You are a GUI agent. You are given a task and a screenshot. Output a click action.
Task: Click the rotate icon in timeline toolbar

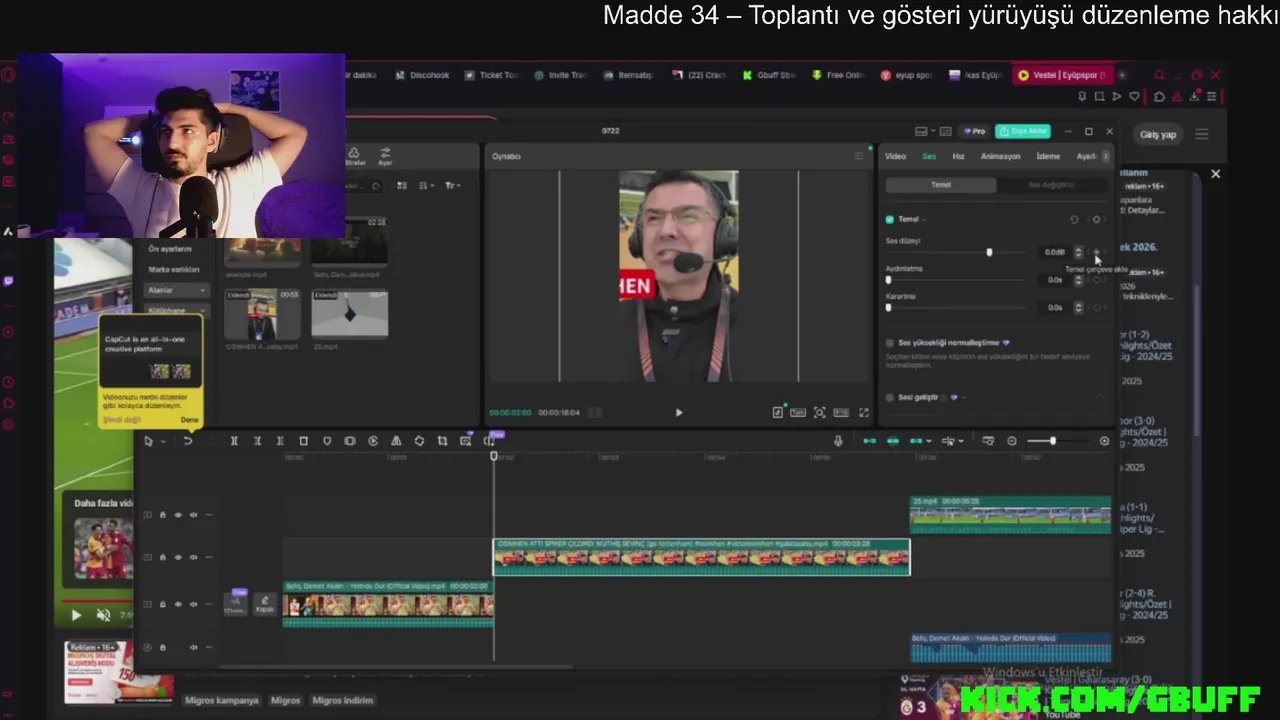(x=419, y=441)
